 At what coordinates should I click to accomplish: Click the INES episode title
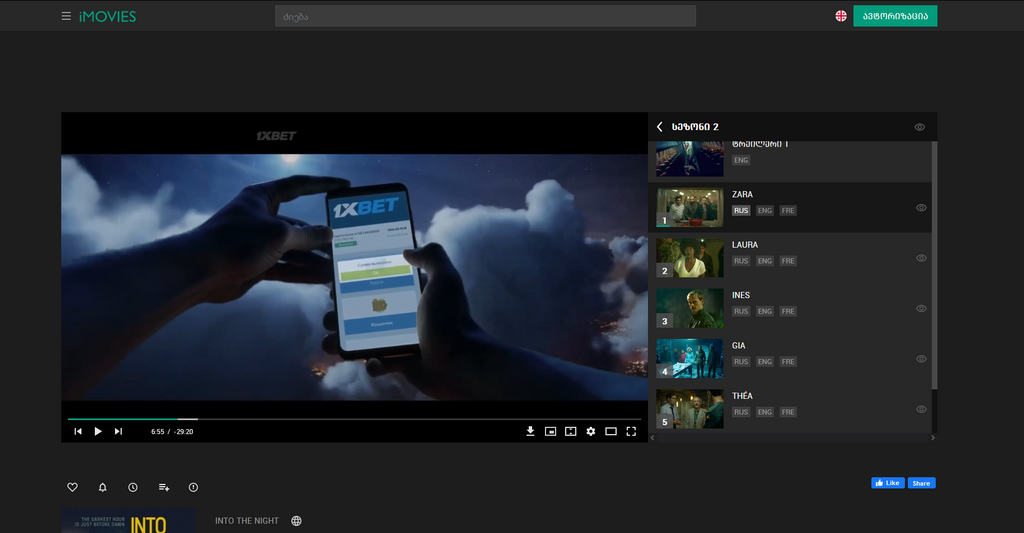click(x=741, y=295)
